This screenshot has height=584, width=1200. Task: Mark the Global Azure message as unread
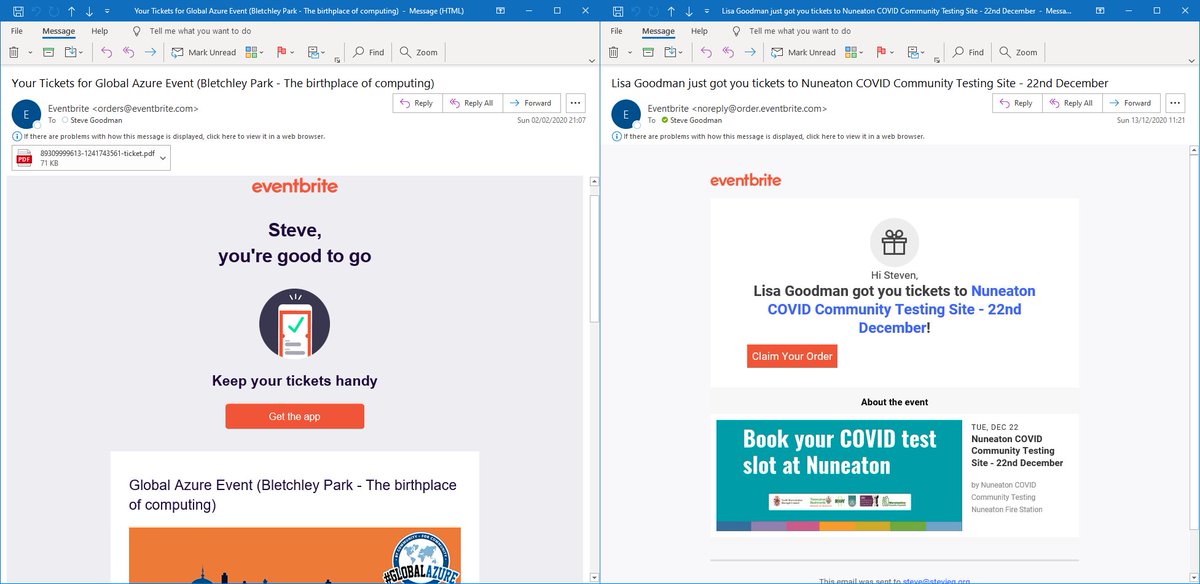coord(203,52)
